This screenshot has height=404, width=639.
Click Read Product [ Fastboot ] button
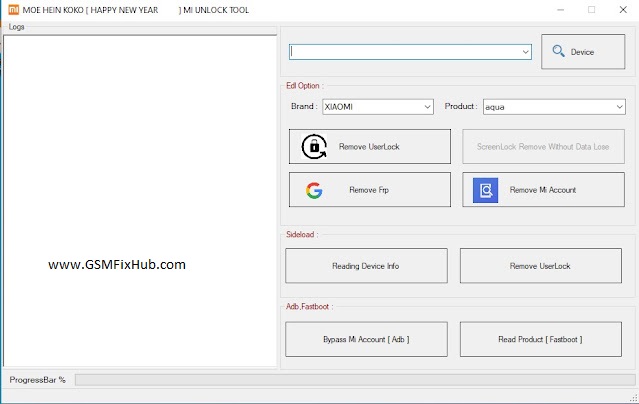[541, 339]
